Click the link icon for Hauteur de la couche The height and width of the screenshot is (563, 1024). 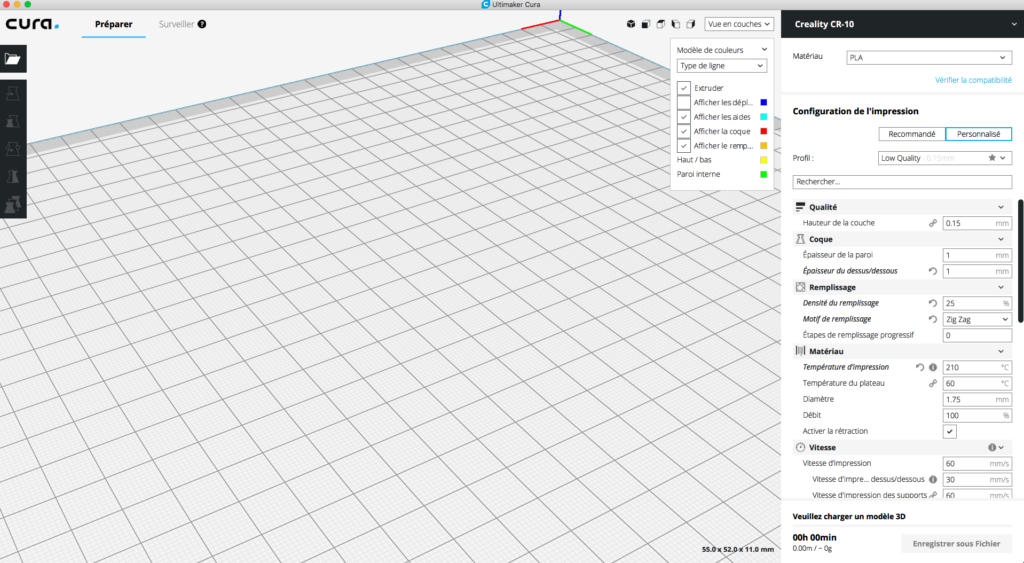(x=932, y=223)
